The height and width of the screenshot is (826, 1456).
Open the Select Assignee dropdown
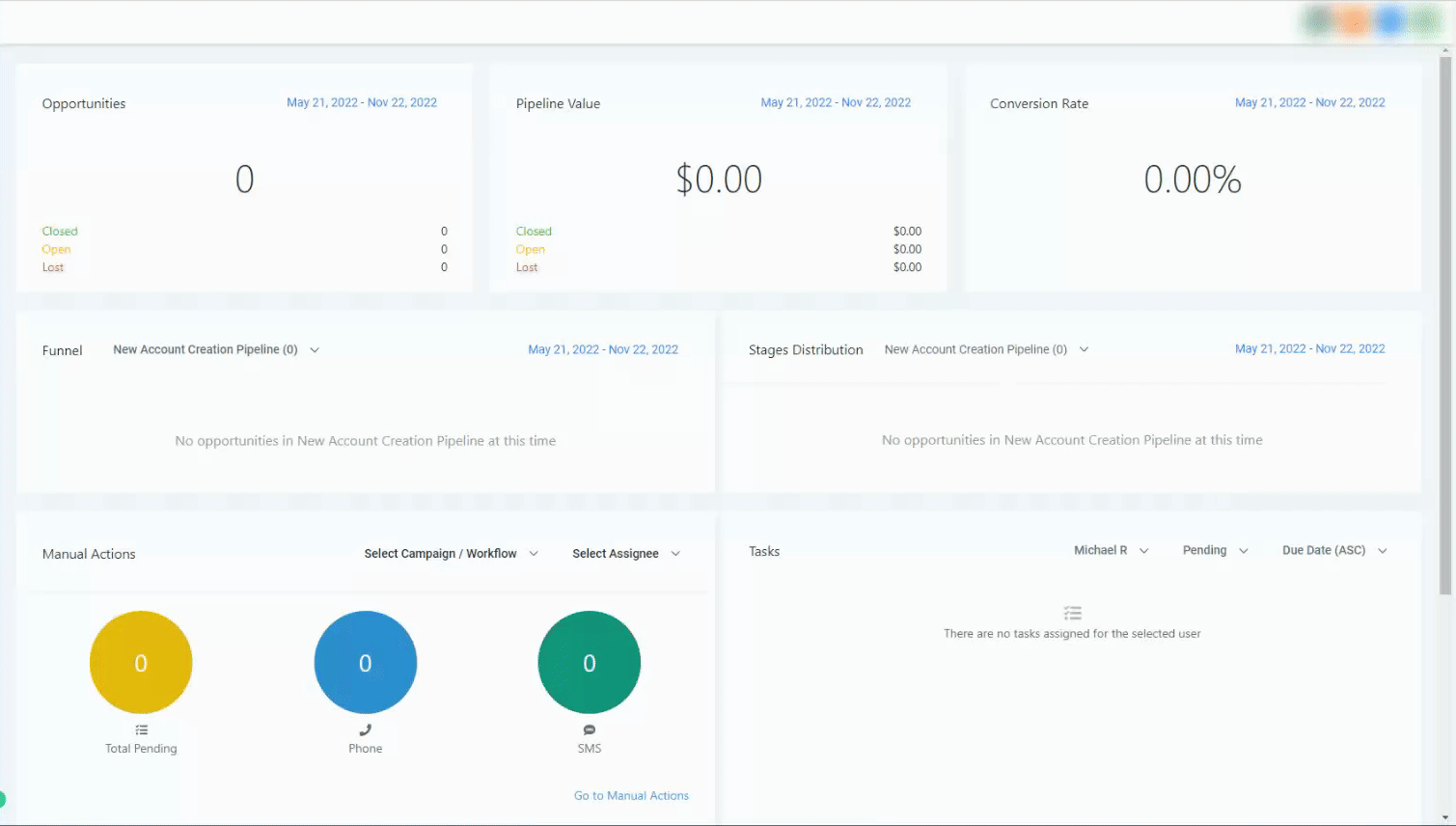coord(626,553)
